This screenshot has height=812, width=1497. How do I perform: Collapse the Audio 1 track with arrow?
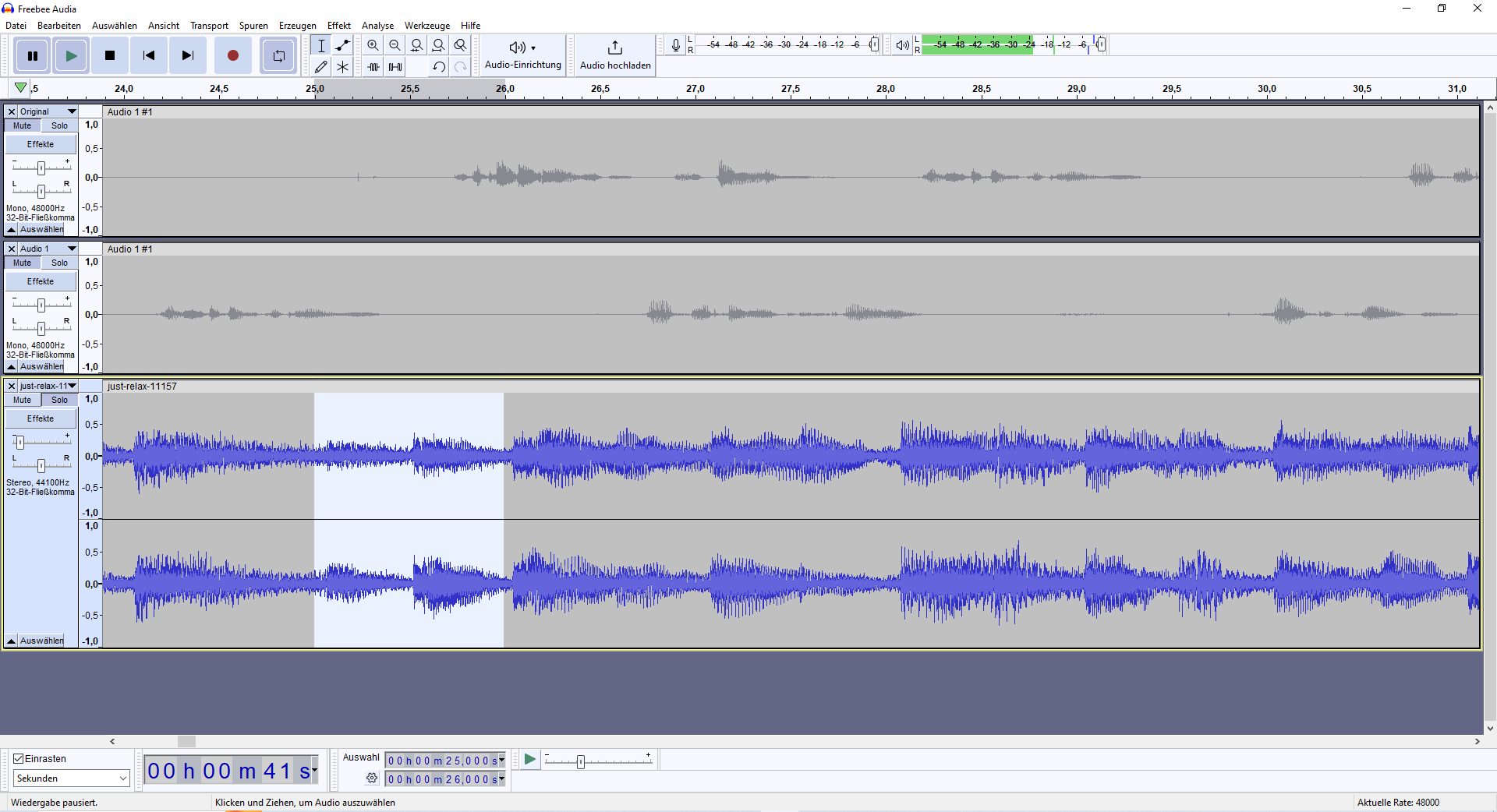[x=12, y=367]
